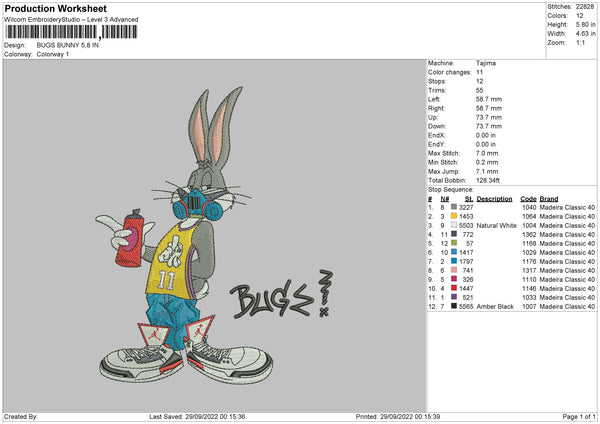
Task: Pick the Natural White thread swatch
Action: (454, 225)
